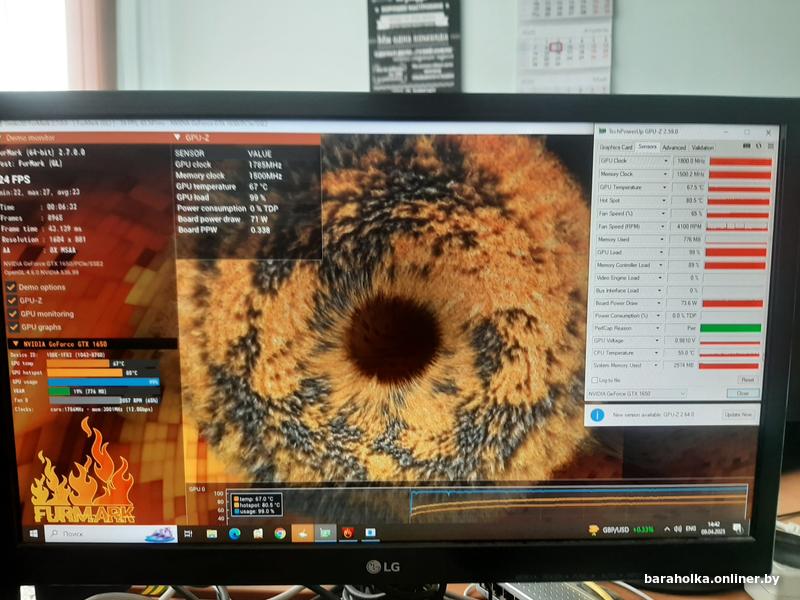This screenshot has width=800, height=600.
Task: Select the GPU device dropdown NVIDIA GeForce GTX 1650
Action: [636, 394]
